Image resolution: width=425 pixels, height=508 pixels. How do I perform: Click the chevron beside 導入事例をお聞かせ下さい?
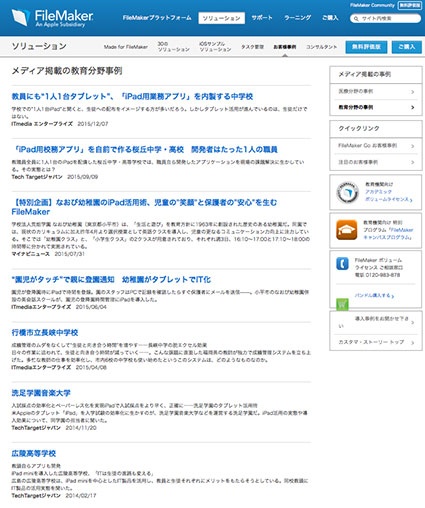413,322
